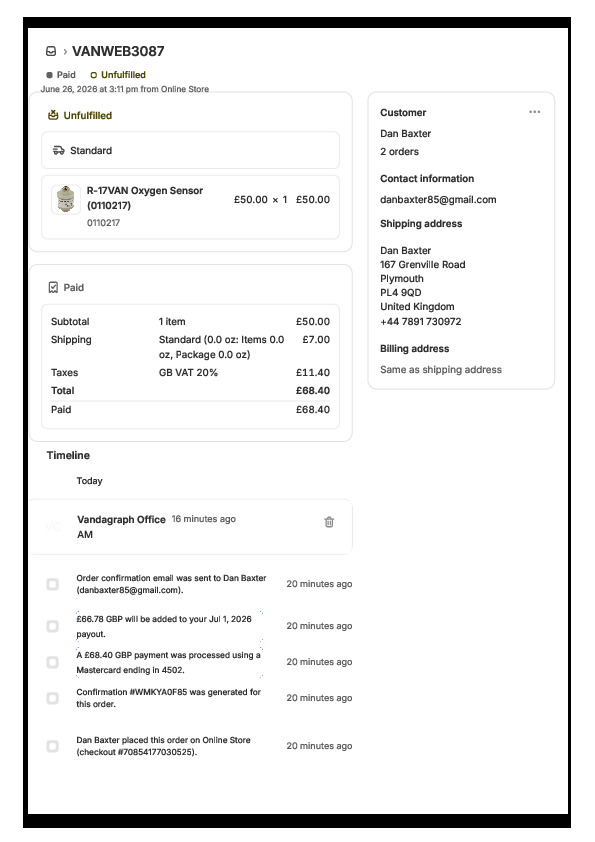Image resolution: width=595 pixels, height=842 pixels.
Task: Tick checkbox for Mastercard payment processed event
Action: [x=53, y=662]
